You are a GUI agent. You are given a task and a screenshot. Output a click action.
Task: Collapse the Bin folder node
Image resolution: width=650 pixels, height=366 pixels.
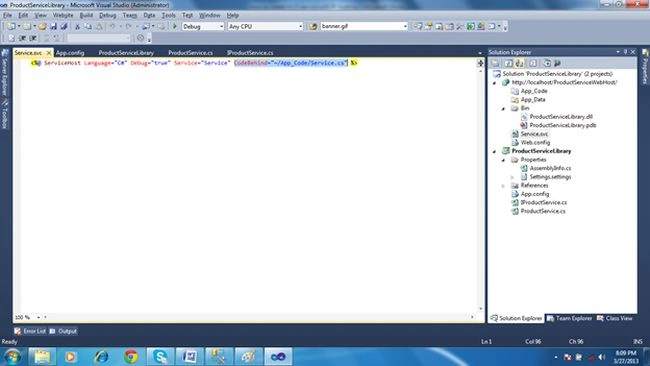(503, 108)
